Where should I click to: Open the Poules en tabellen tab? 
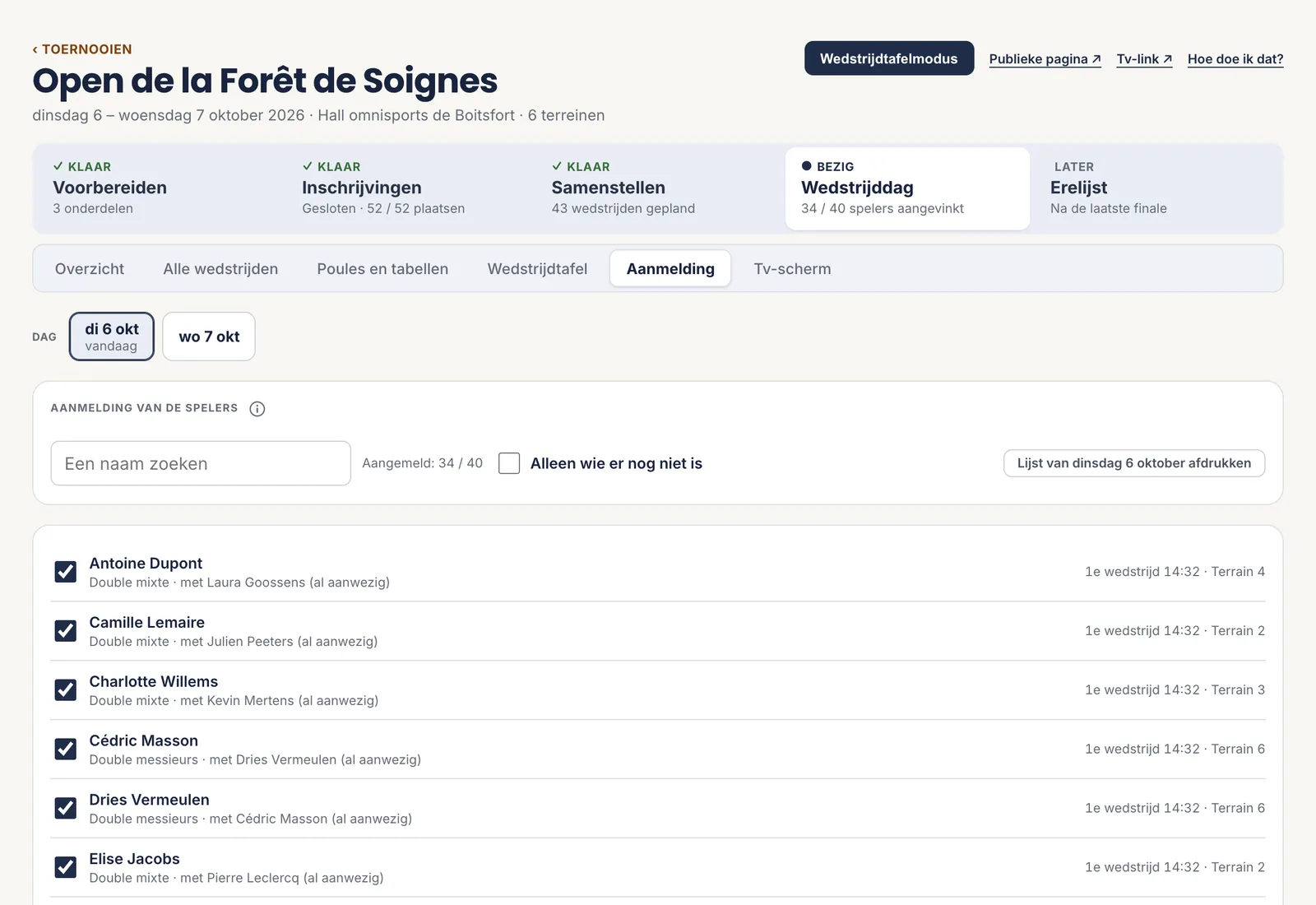pos(382,269)
